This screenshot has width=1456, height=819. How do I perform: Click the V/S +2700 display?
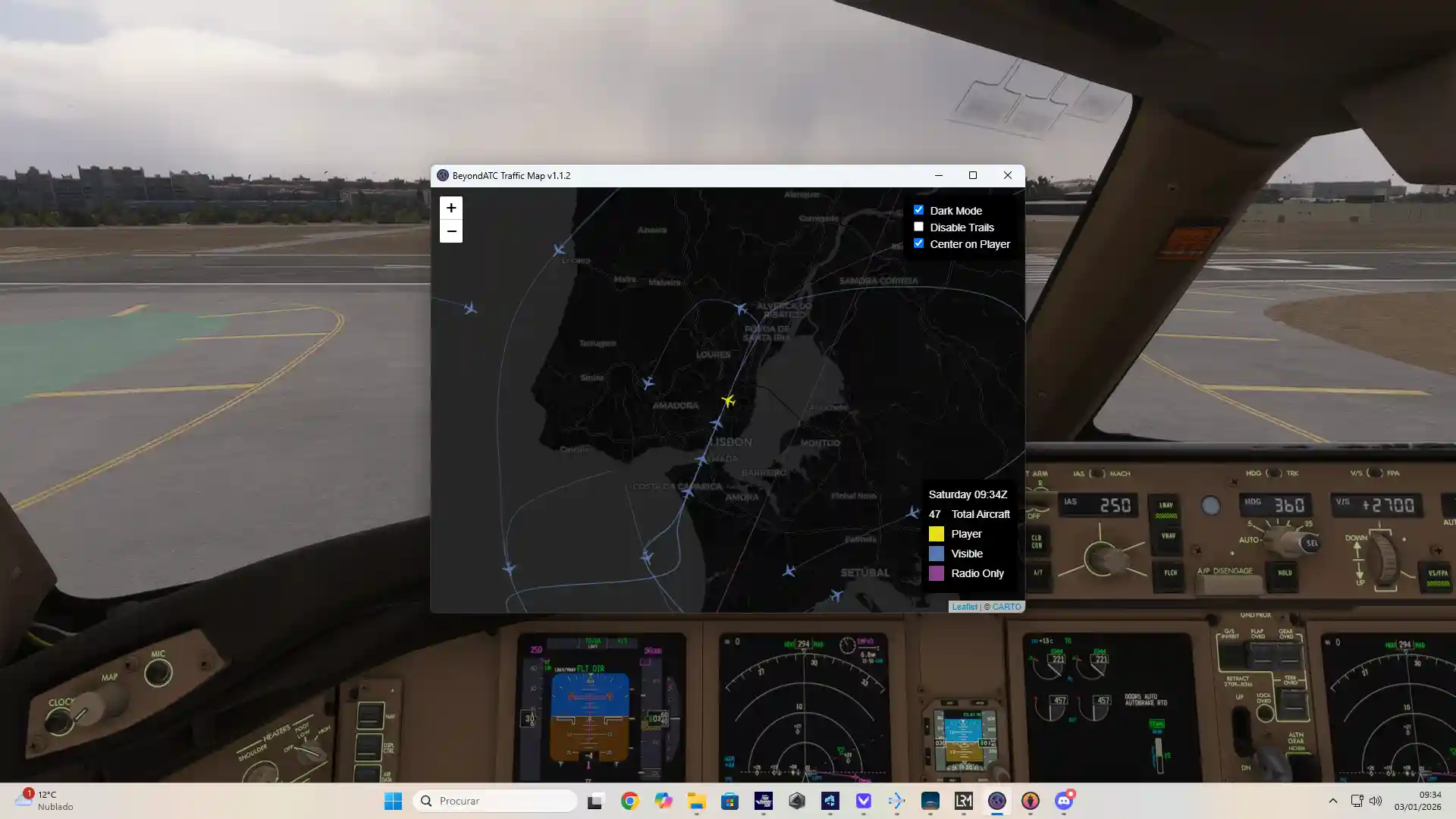pyautogui.click(x=1379, y=505)
